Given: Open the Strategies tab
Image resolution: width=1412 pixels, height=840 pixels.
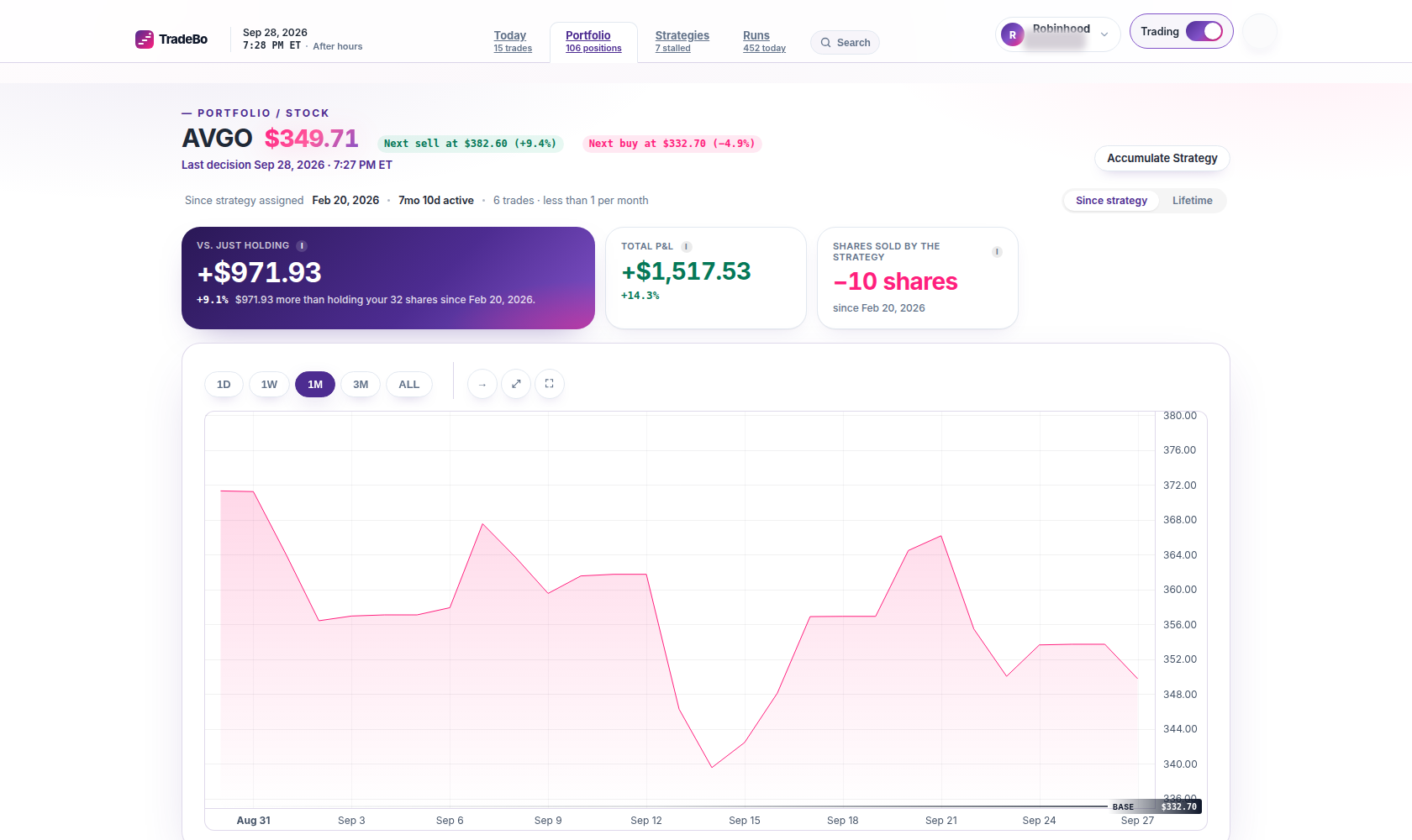Looking at the screenshot, I should tap(682, 41).
